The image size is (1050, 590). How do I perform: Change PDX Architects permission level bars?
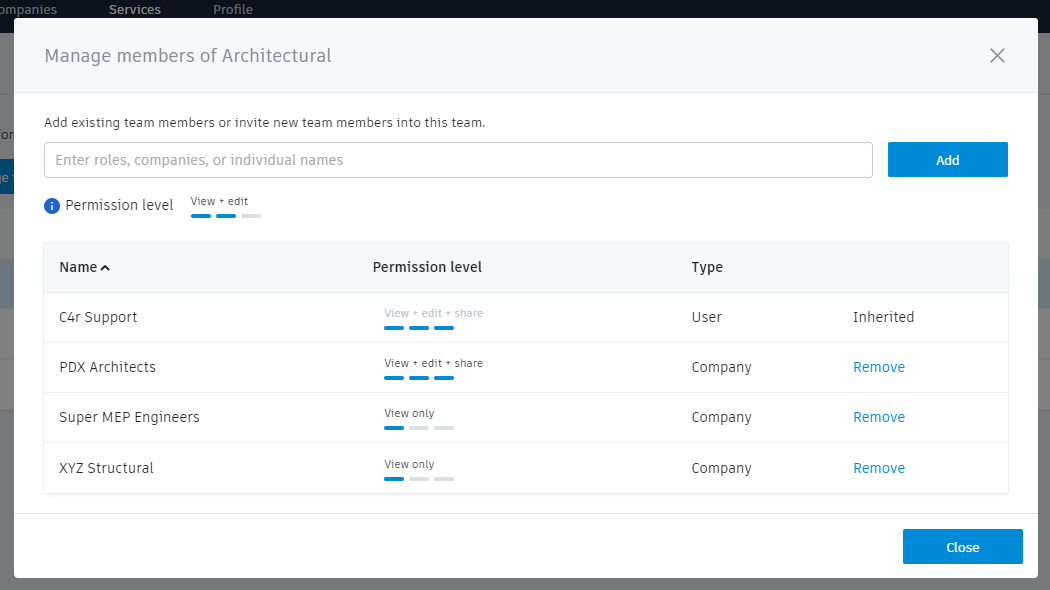point(419,378)
